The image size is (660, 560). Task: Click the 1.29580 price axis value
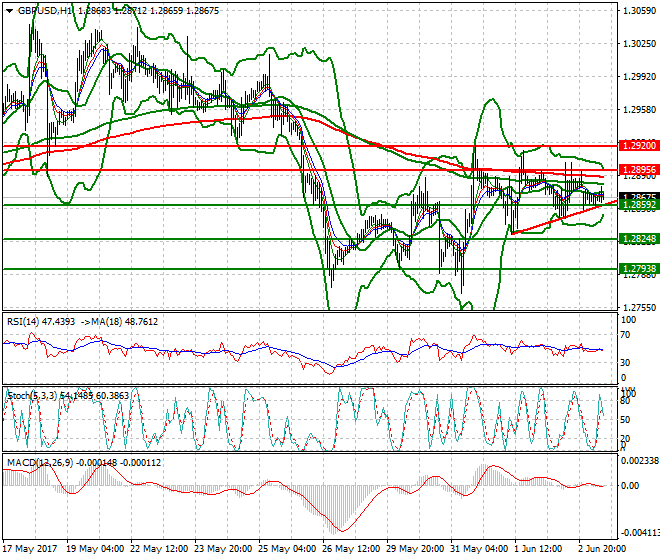(639, 110)
